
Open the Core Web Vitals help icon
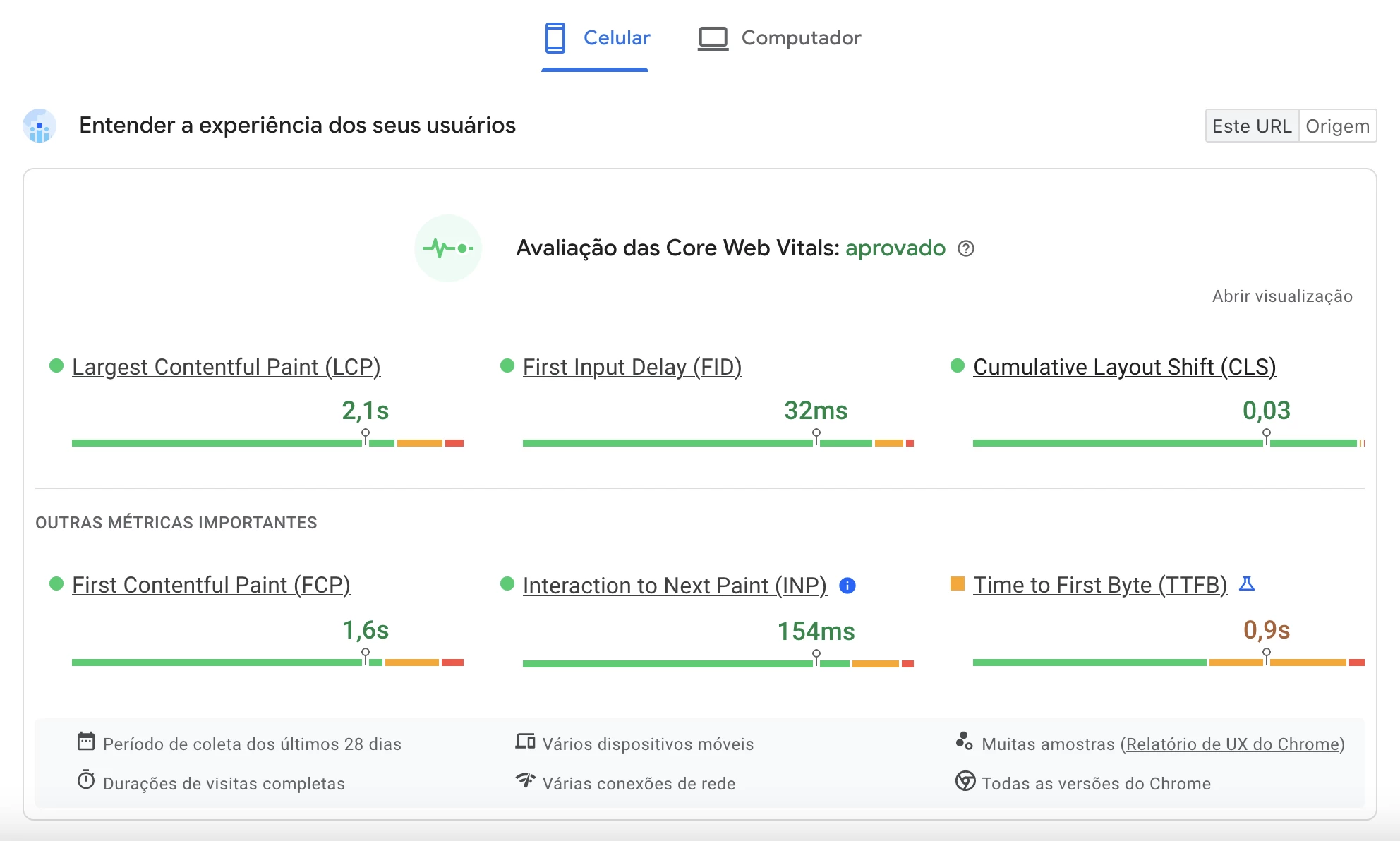coord(966,248)
